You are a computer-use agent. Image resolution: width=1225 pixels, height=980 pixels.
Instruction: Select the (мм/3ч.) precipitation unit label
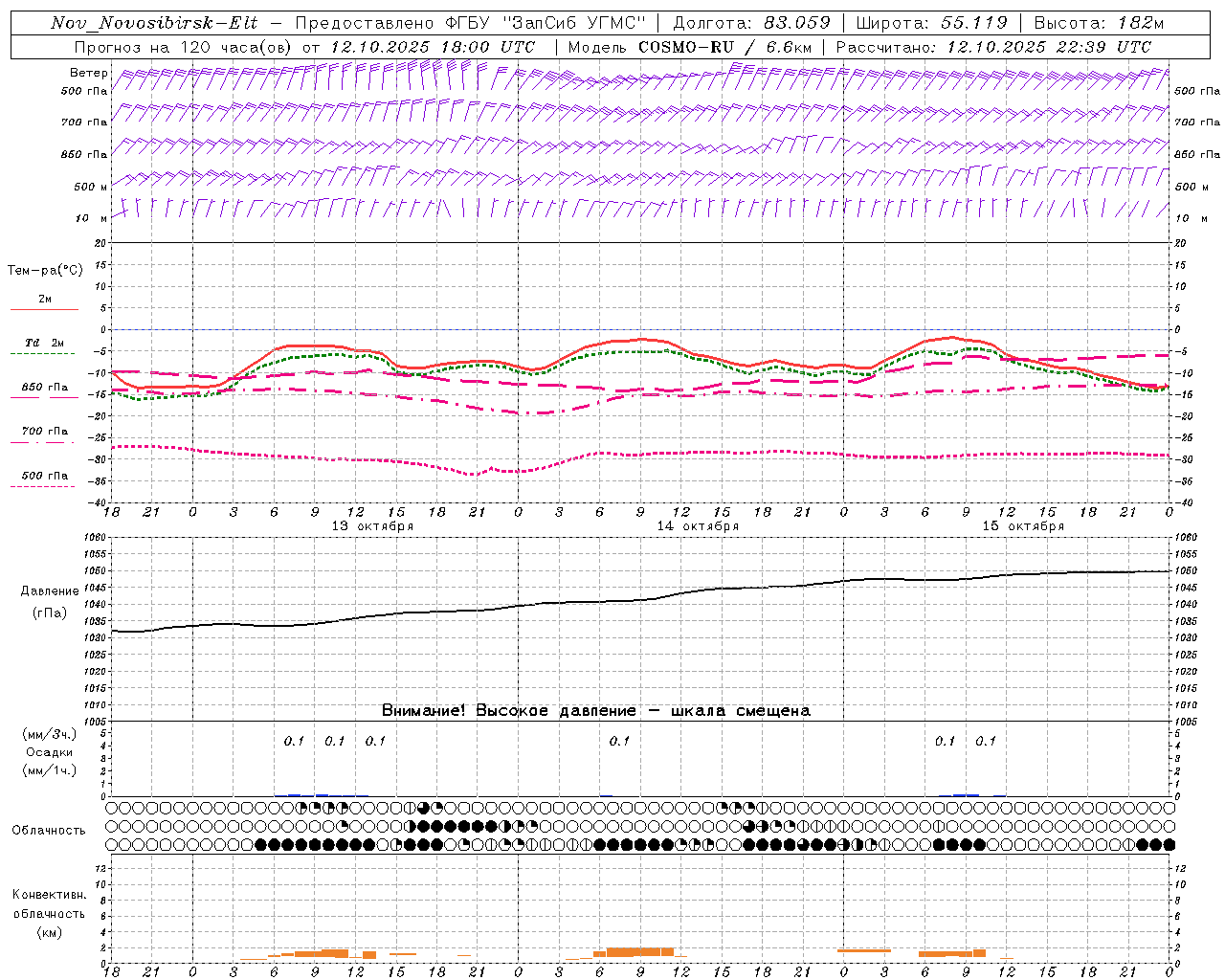(x=50, y=734)
